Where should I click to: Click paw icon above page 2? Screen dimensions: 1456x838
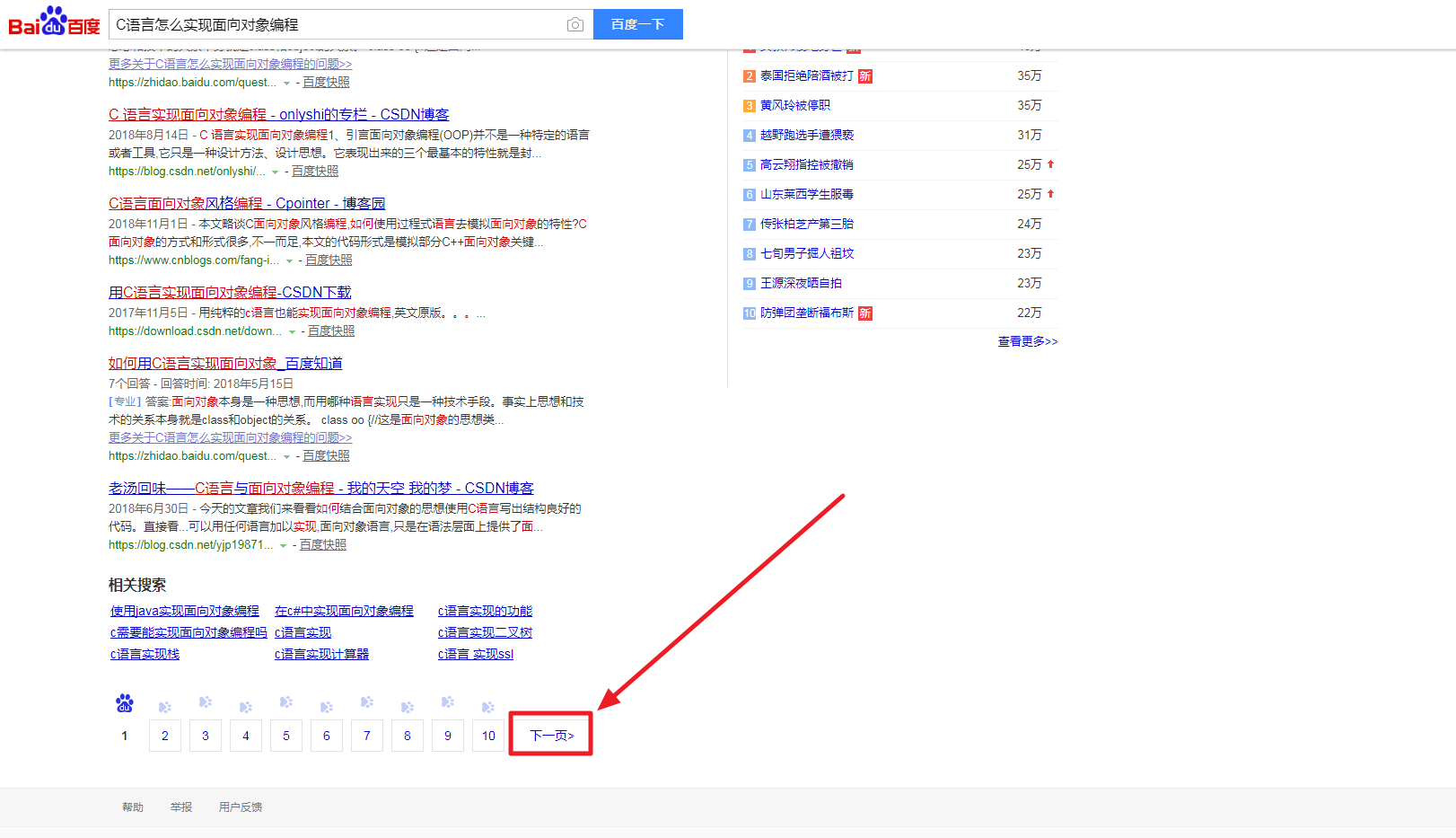[165, 707]
